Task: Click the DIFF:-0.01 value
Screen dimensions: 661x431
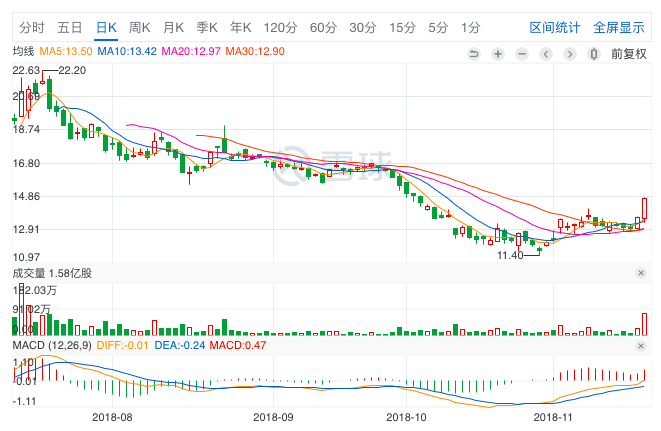Action: pos(123,345)
